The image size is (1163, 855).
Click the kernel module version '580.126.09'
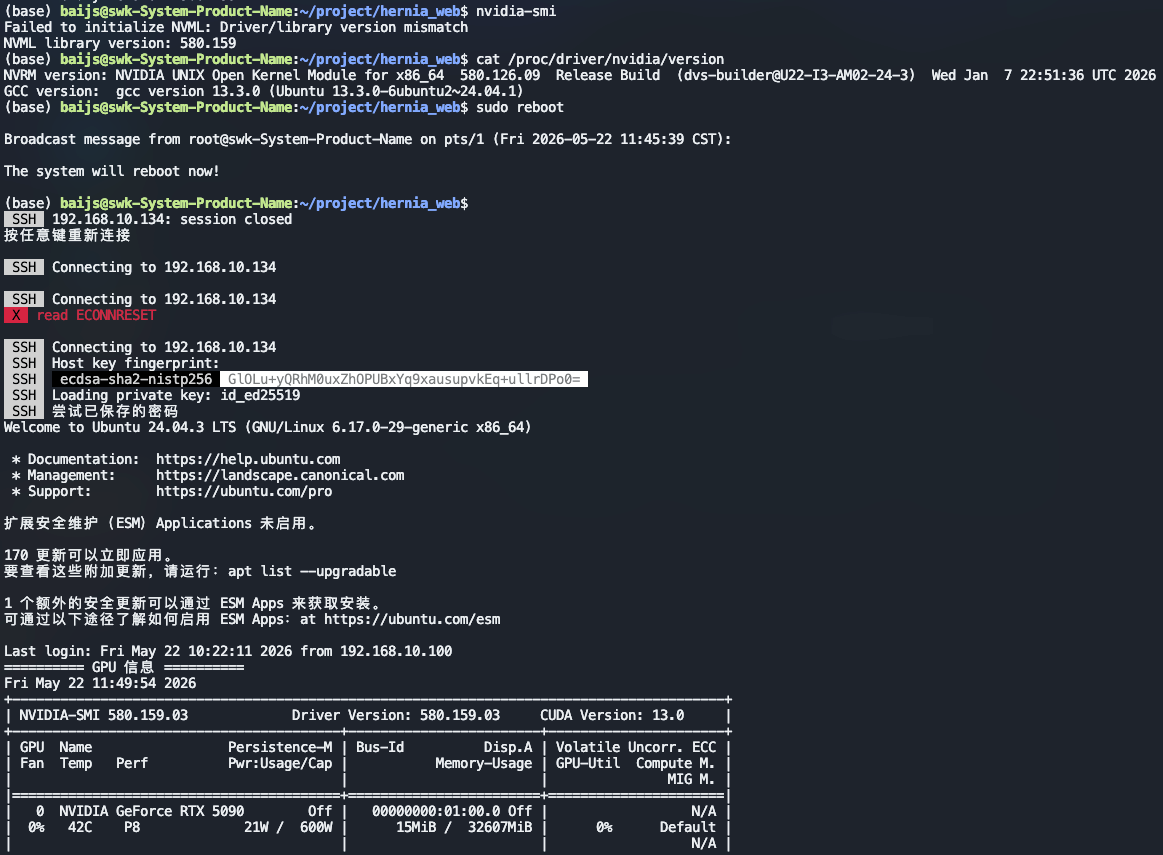click(x=500, y=75)
